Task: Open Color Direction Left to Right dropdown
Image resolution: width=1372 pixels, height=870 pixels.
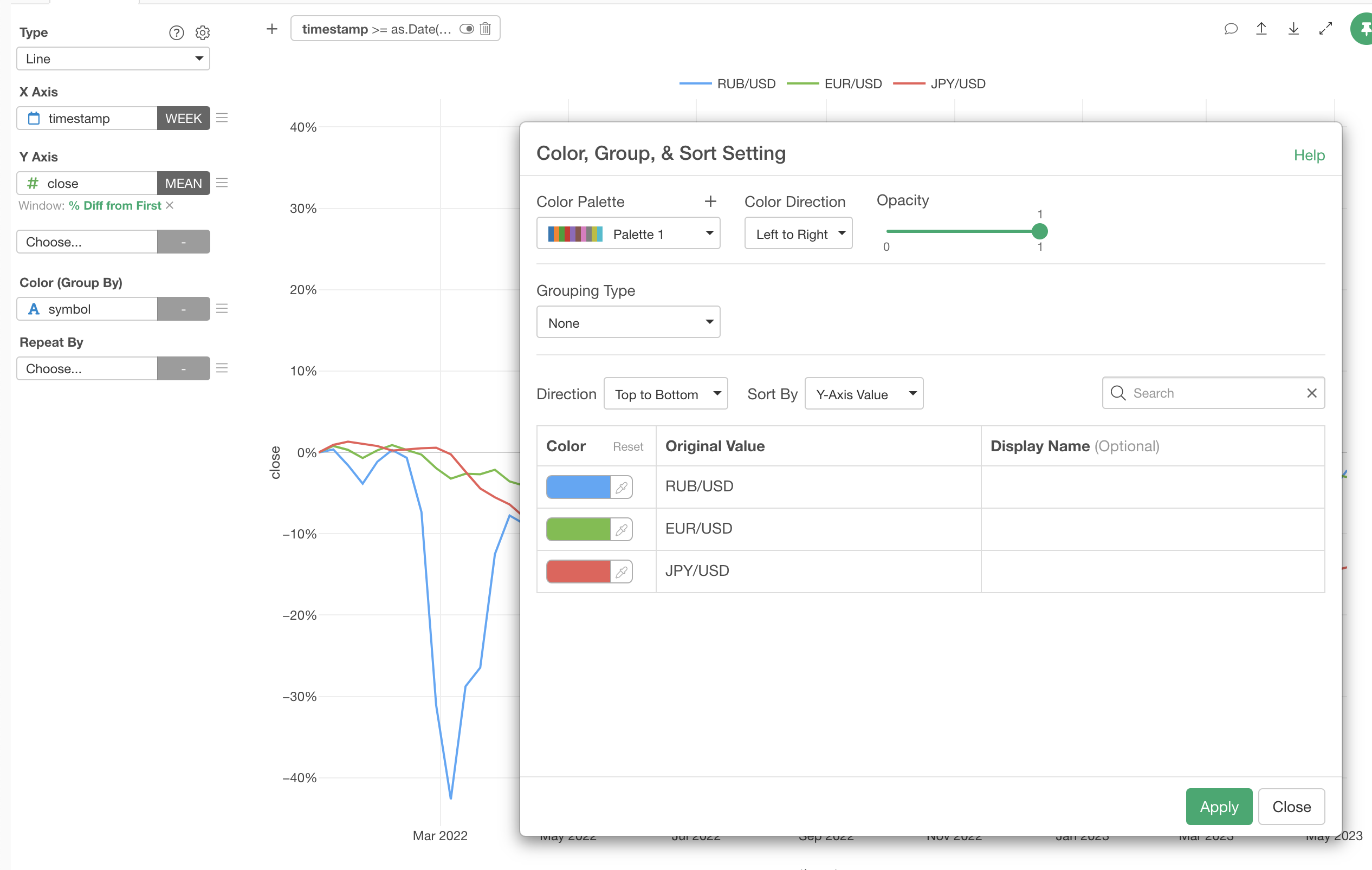Action: point(798,233)
